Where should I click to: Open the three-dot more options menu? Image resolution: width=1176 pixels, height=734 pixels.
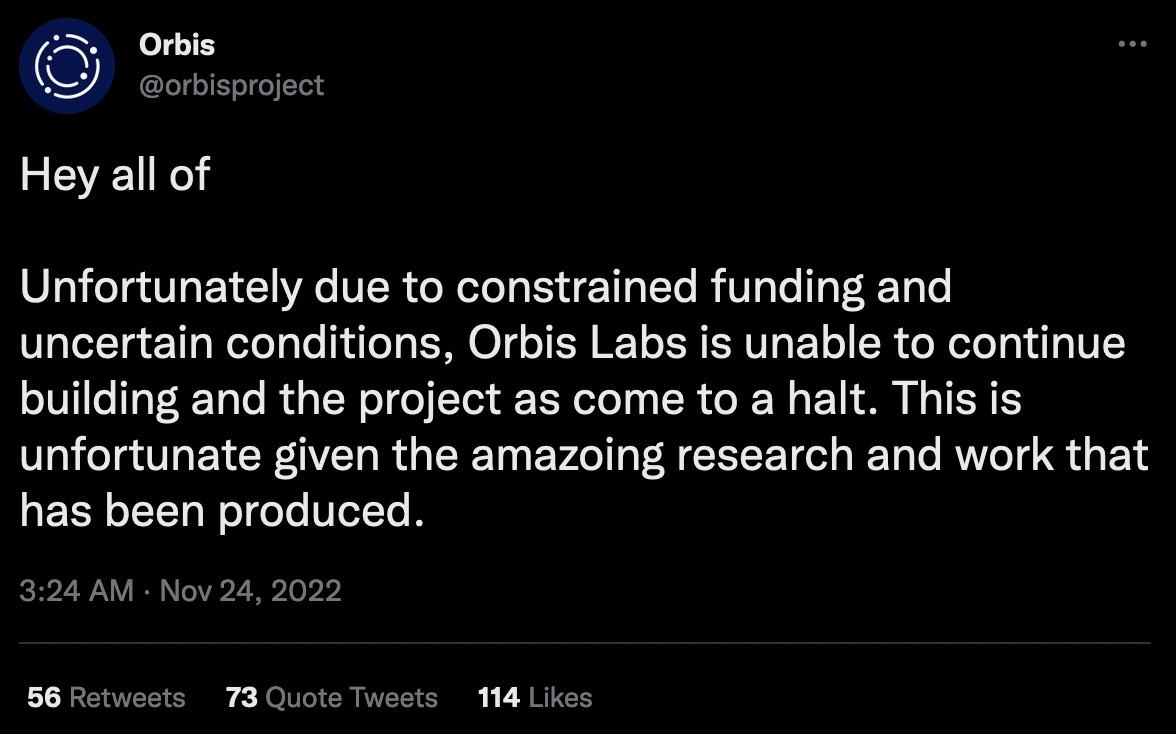pos(1132,44)
